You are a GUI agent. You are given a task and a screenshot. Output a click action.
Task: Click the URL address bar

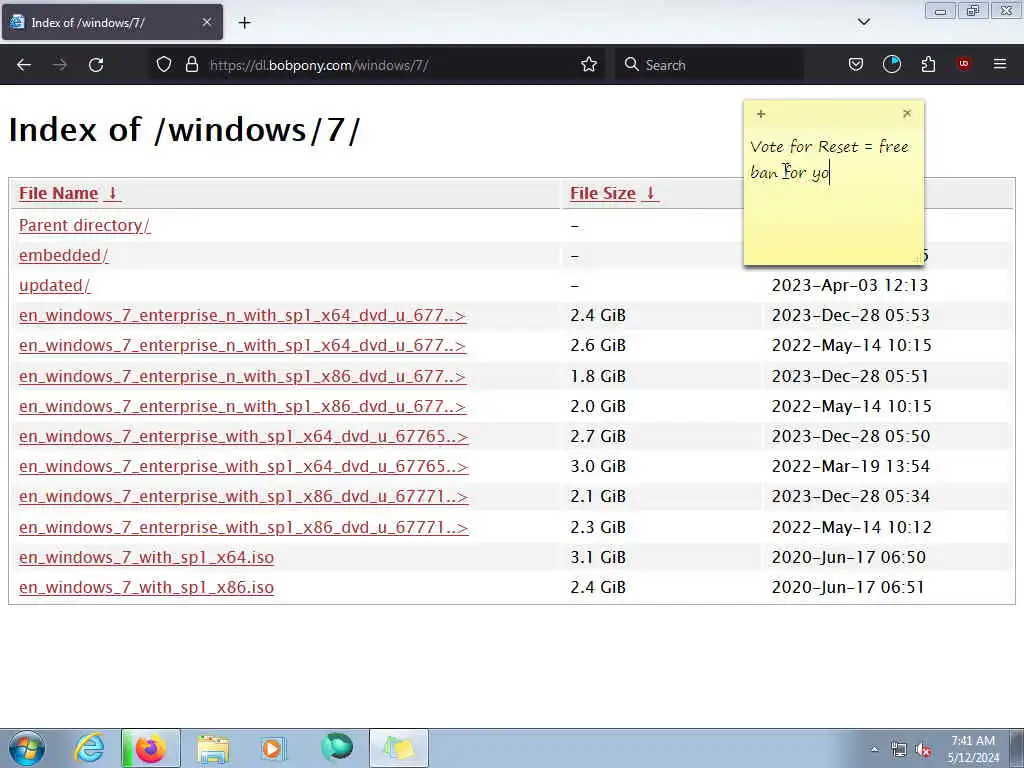click(x=376, y=65)
